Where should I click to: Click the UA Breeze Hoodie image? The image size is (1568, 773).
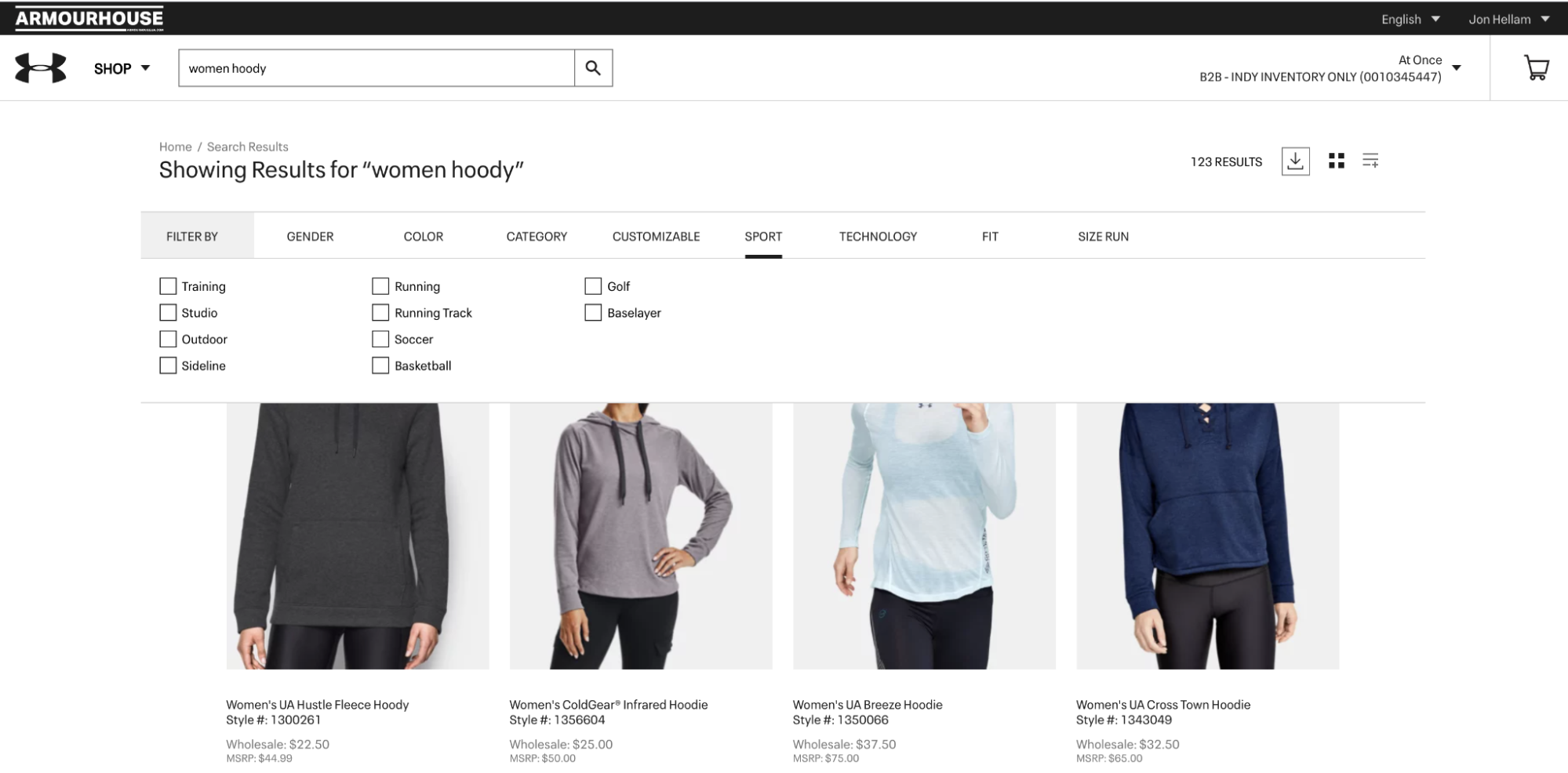(924, 536)
